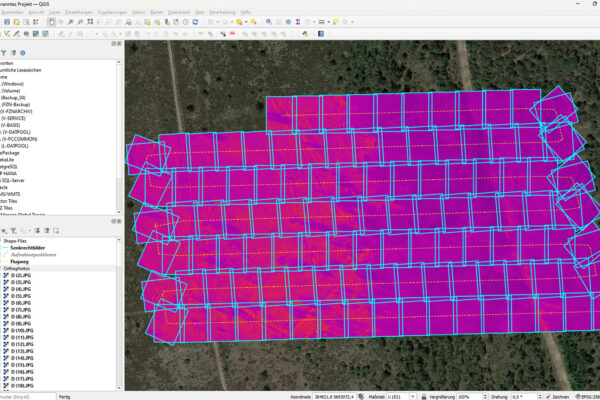Click the Drehung rotation stepper arrows
Screen dimensions: 600x400
[540, 397]
